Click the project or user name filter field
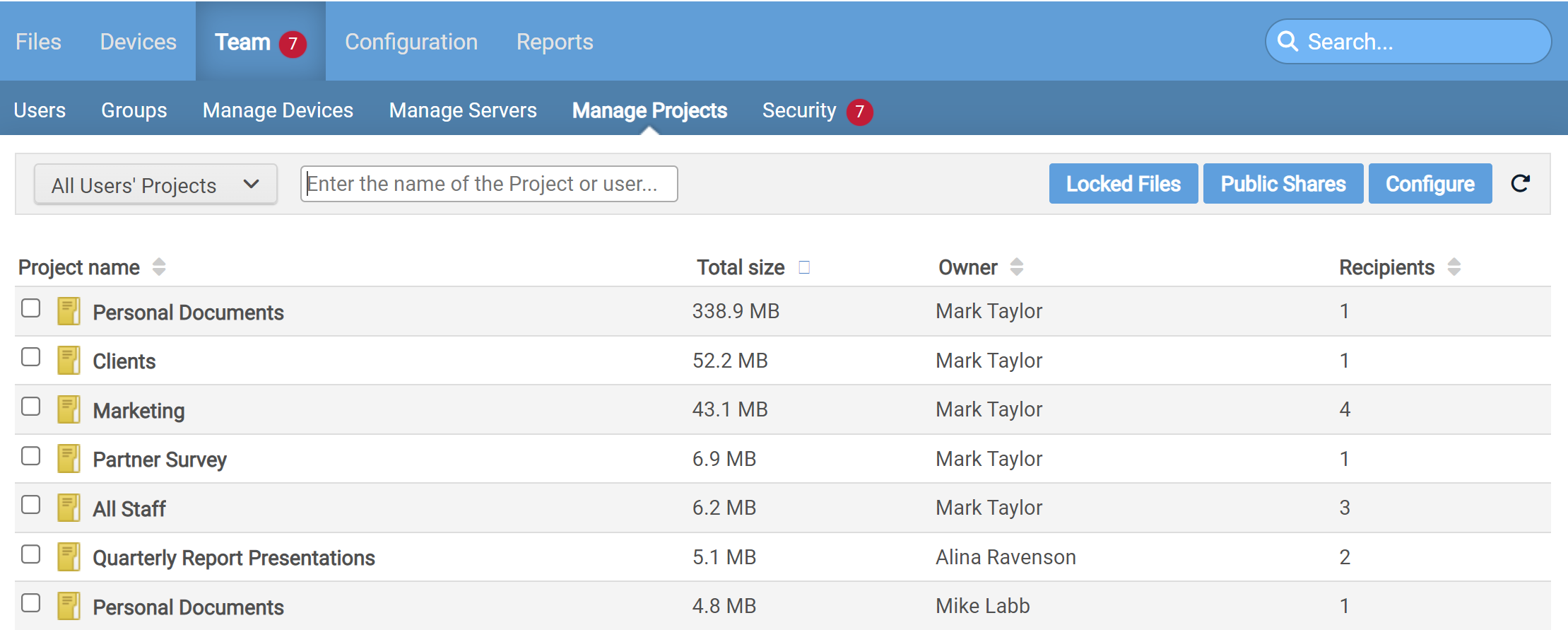 (x=488, y=184)
